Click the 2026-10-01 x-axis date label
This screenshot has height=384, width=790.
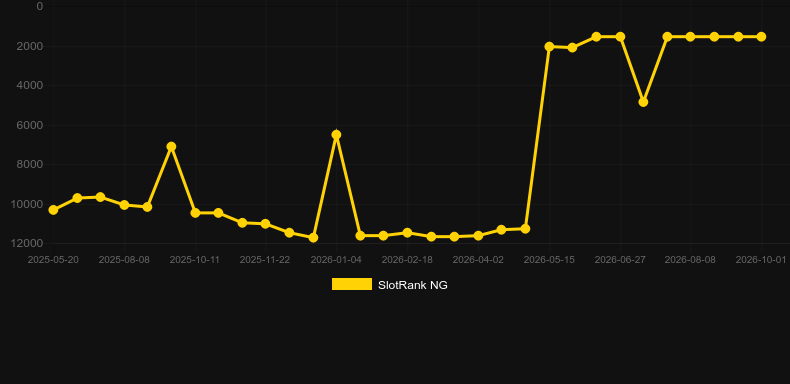point(761,260)
